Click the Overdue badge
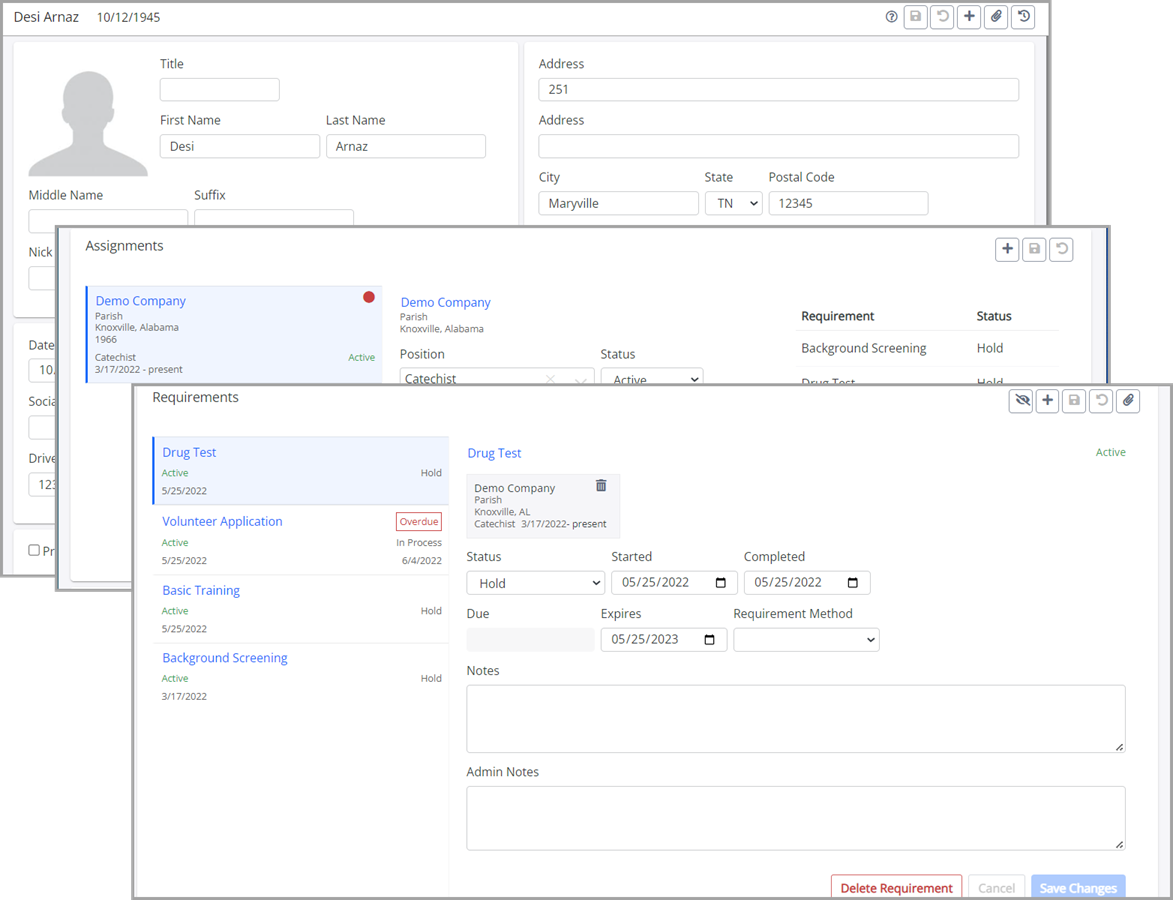Viewport: 1173px width, 900px height. [x=419, y=521]
